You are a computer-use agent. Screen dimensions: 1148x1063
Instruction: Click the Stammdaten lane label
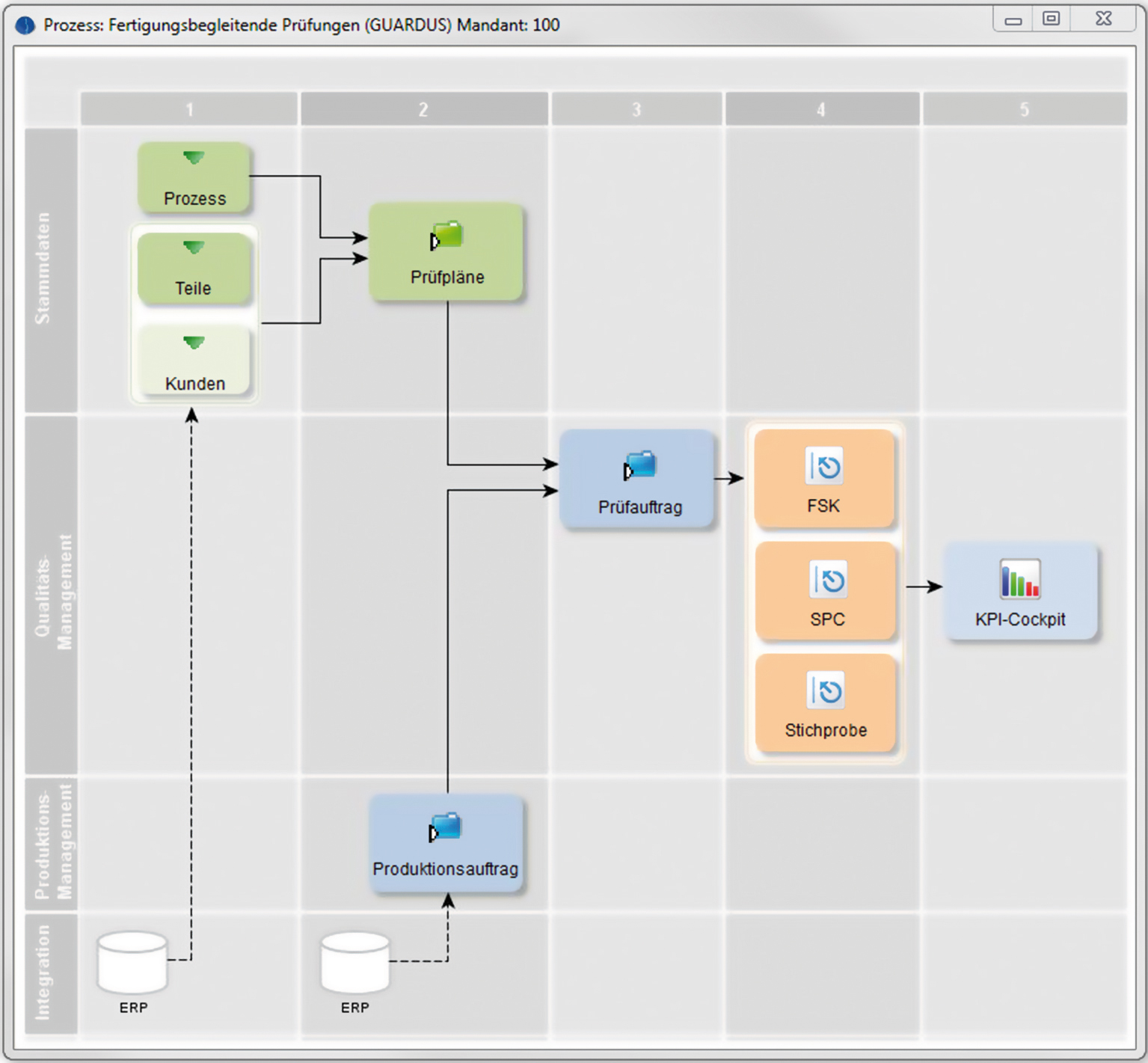coord(44,269)
